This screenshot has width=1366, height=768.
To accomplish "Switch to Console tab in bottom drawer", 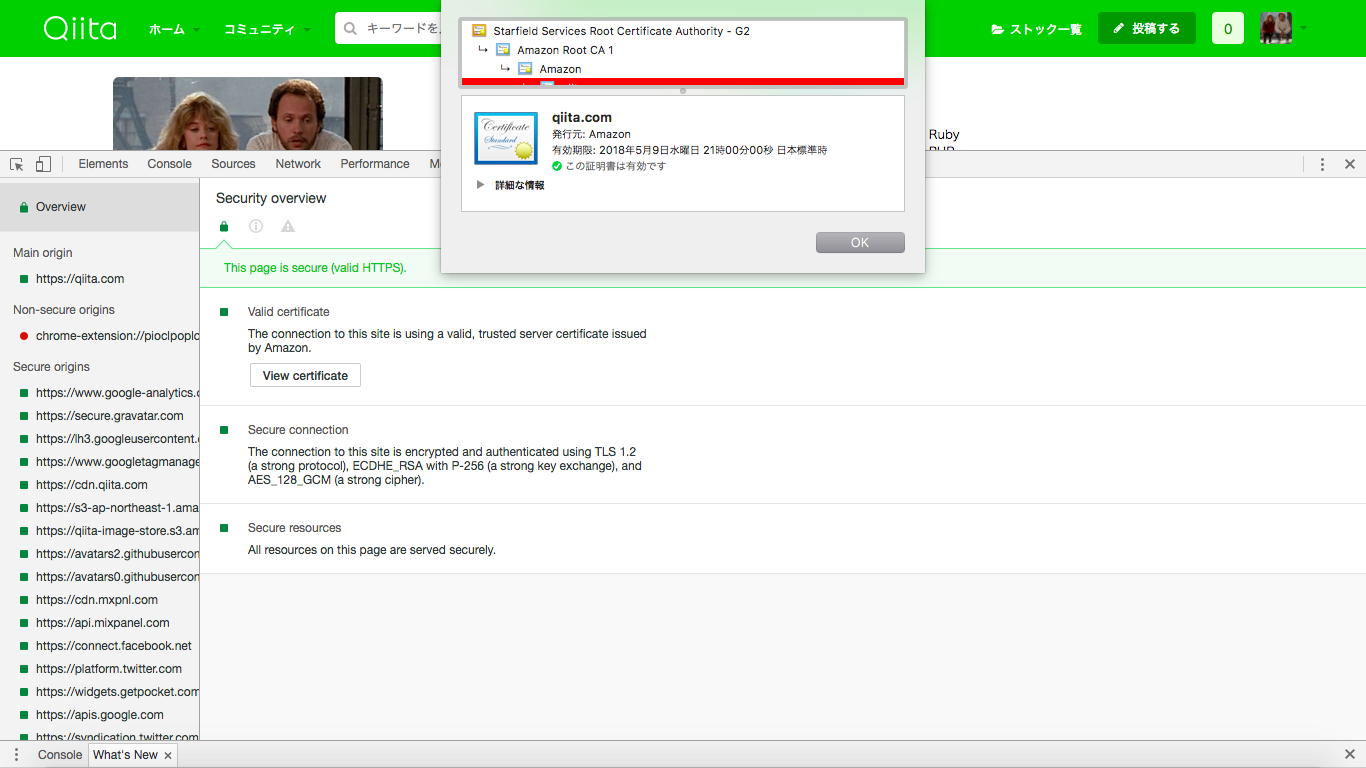I will 60,755.
